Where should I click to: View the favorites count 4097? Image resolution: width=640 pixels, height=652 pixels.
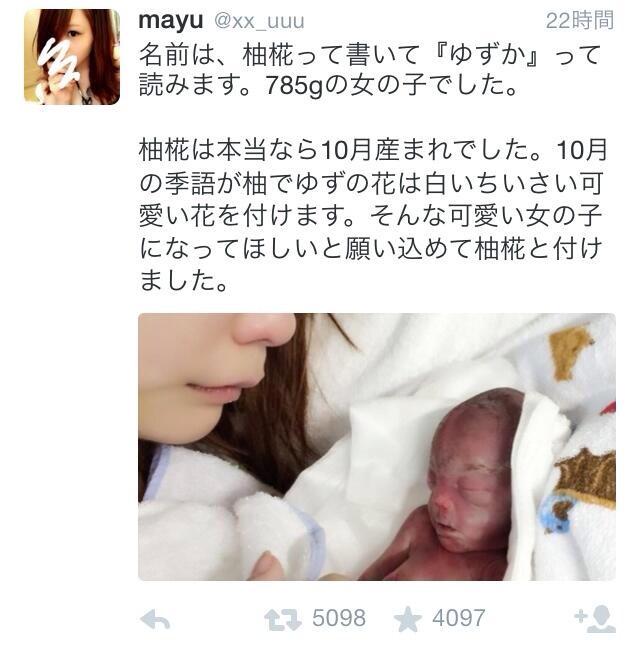pos(459,618)
